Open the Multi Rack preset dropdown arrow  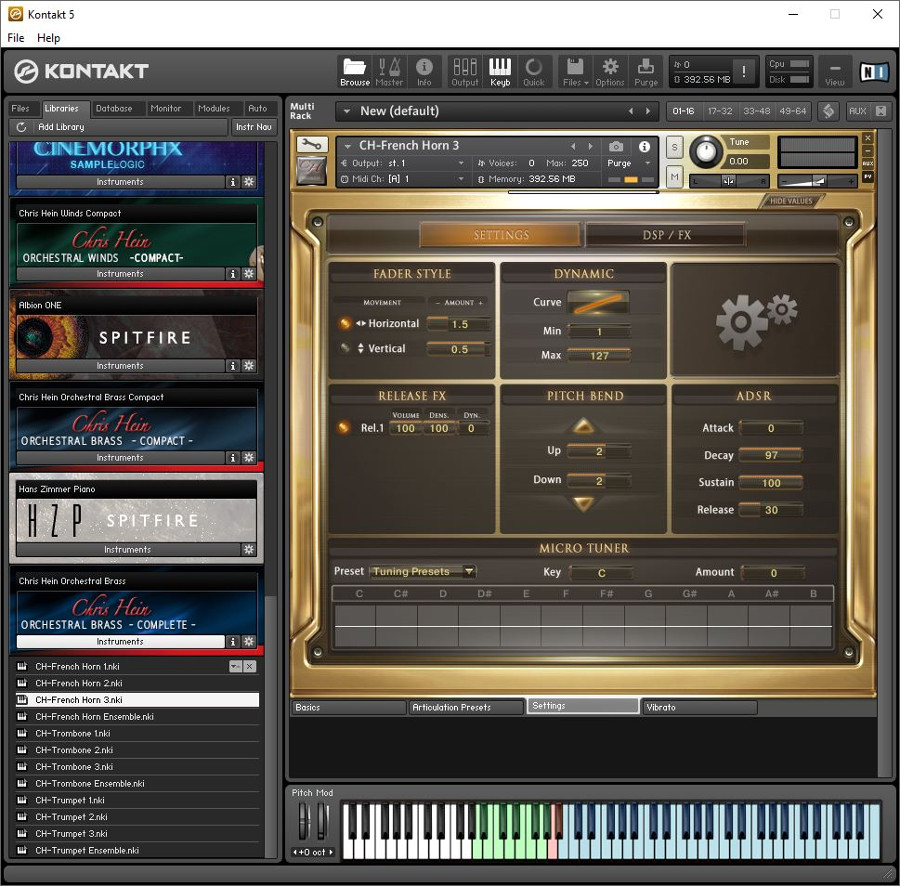coord(347,111)
